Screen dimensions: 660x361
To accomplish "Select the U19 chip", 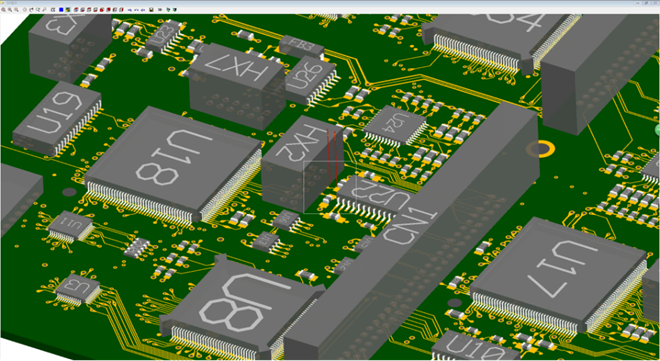I will click(x=57, y=120).
